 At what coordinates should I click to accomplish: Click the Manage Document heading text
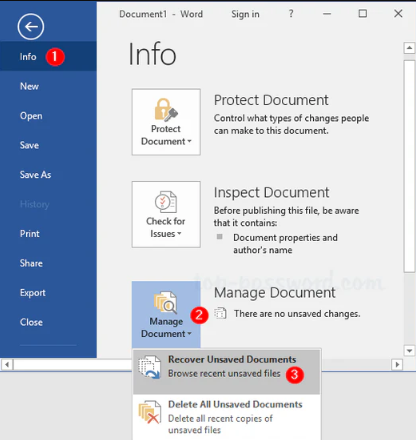click(x=275, y=293)
